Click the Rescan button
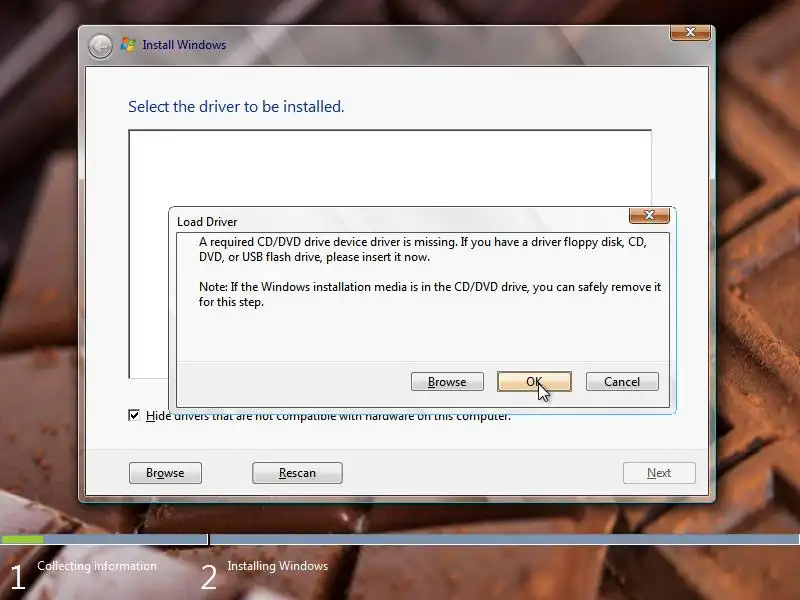The height and width of the screenshot is (600, 800). (x=297, y=473)
